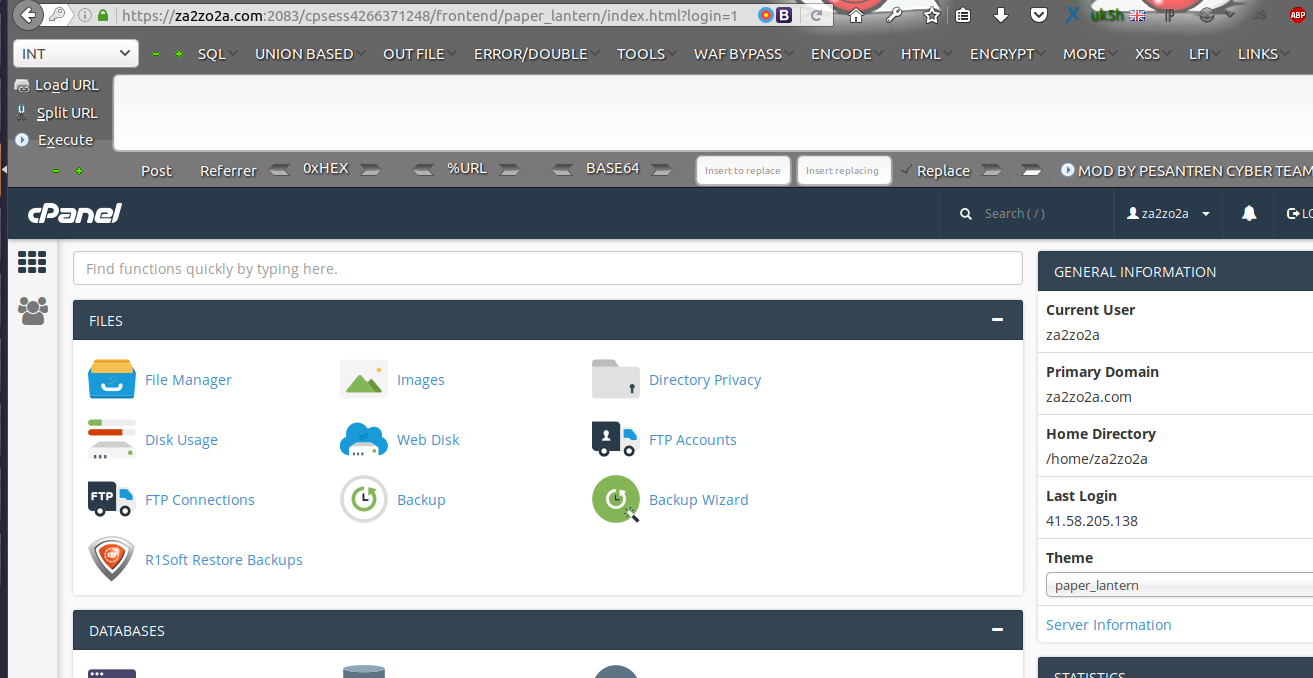Open File Manager icon
The height and width of the screenshot is (678, 1313).
[112, 379]
